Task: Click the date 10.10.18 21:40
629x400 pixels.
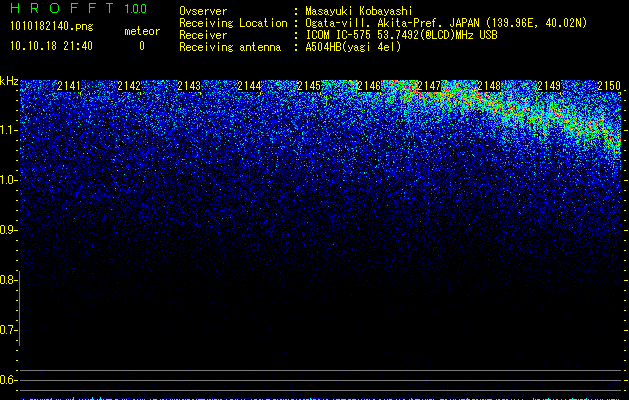Action: tap(51, 46)
